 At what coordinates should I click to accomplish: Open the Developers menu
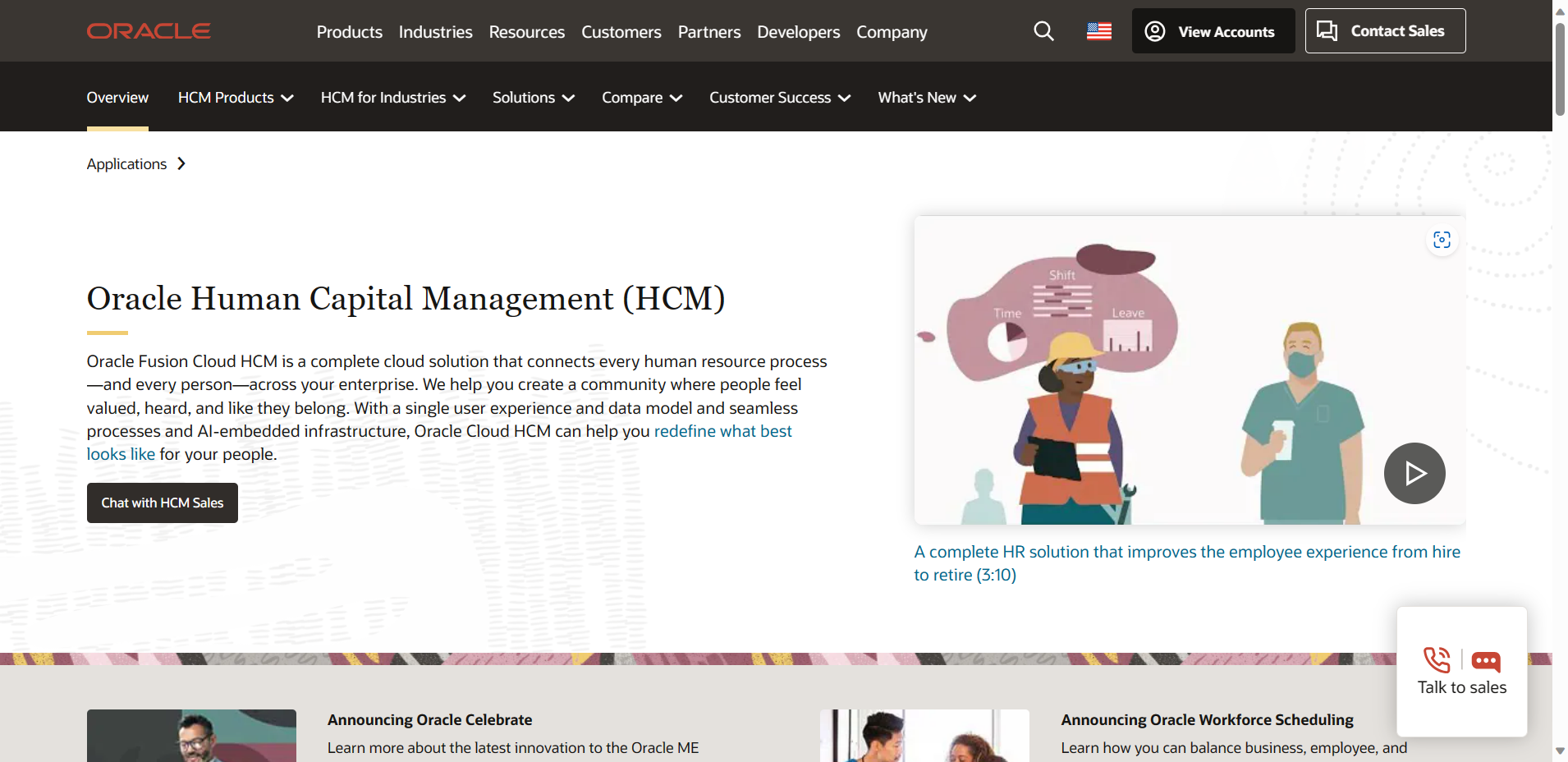tap(799, 32)
